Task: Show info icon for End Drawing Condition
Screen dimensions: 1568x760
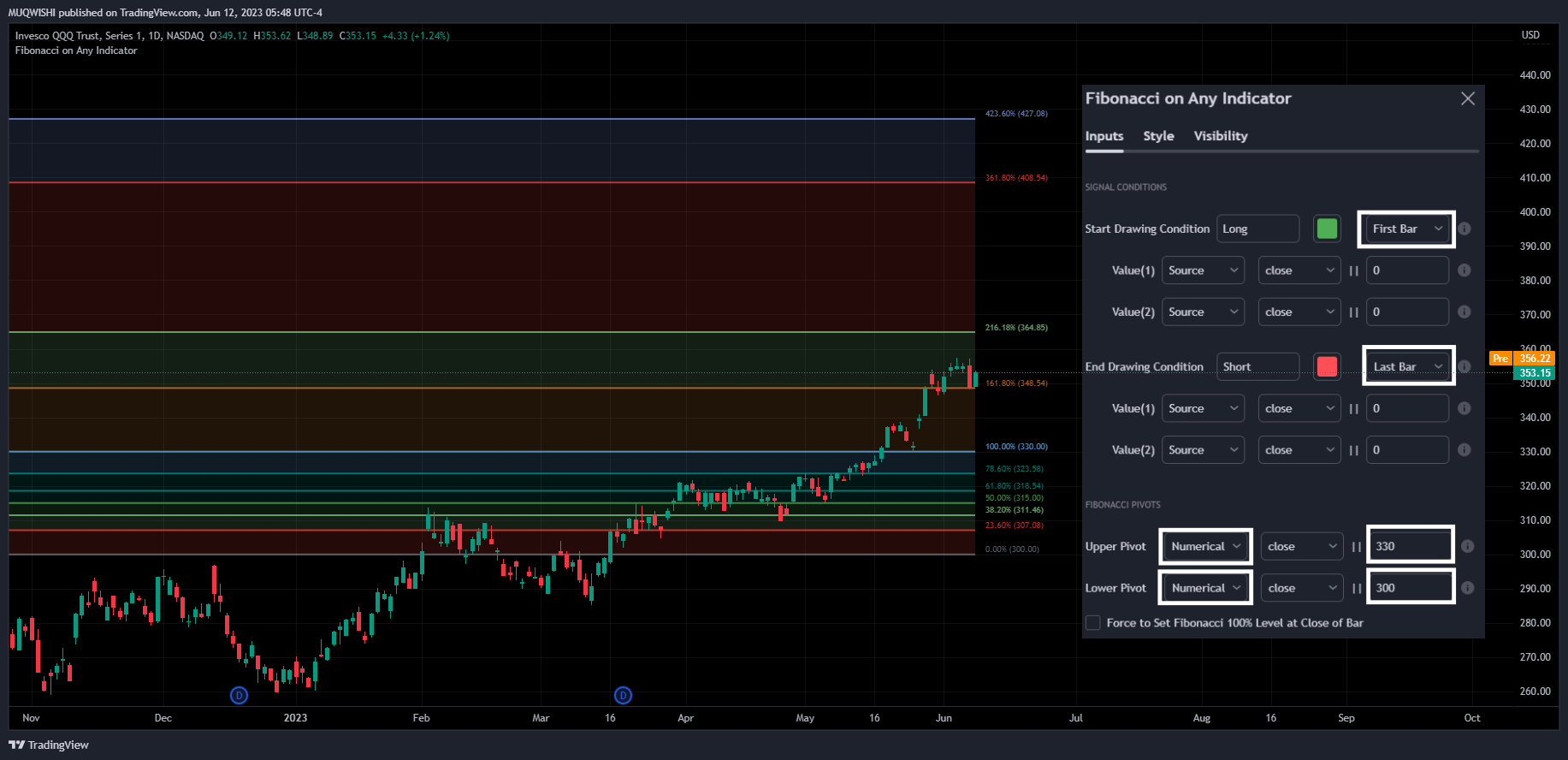Action: pyautogui.click(x=1464, y=366)
